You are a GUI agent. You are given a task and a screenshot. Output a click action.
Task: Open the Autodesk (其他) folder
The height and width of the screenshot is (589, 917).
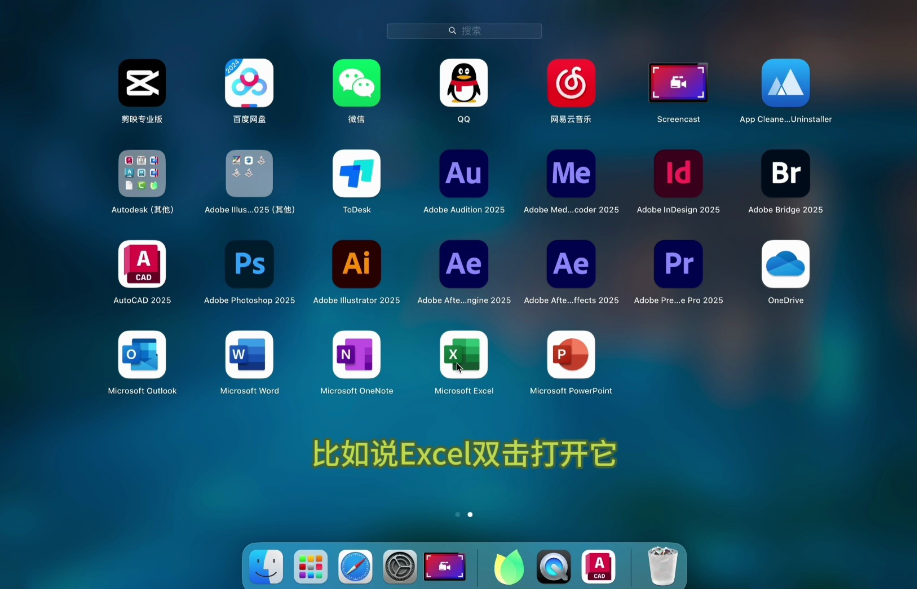(142, 174)
